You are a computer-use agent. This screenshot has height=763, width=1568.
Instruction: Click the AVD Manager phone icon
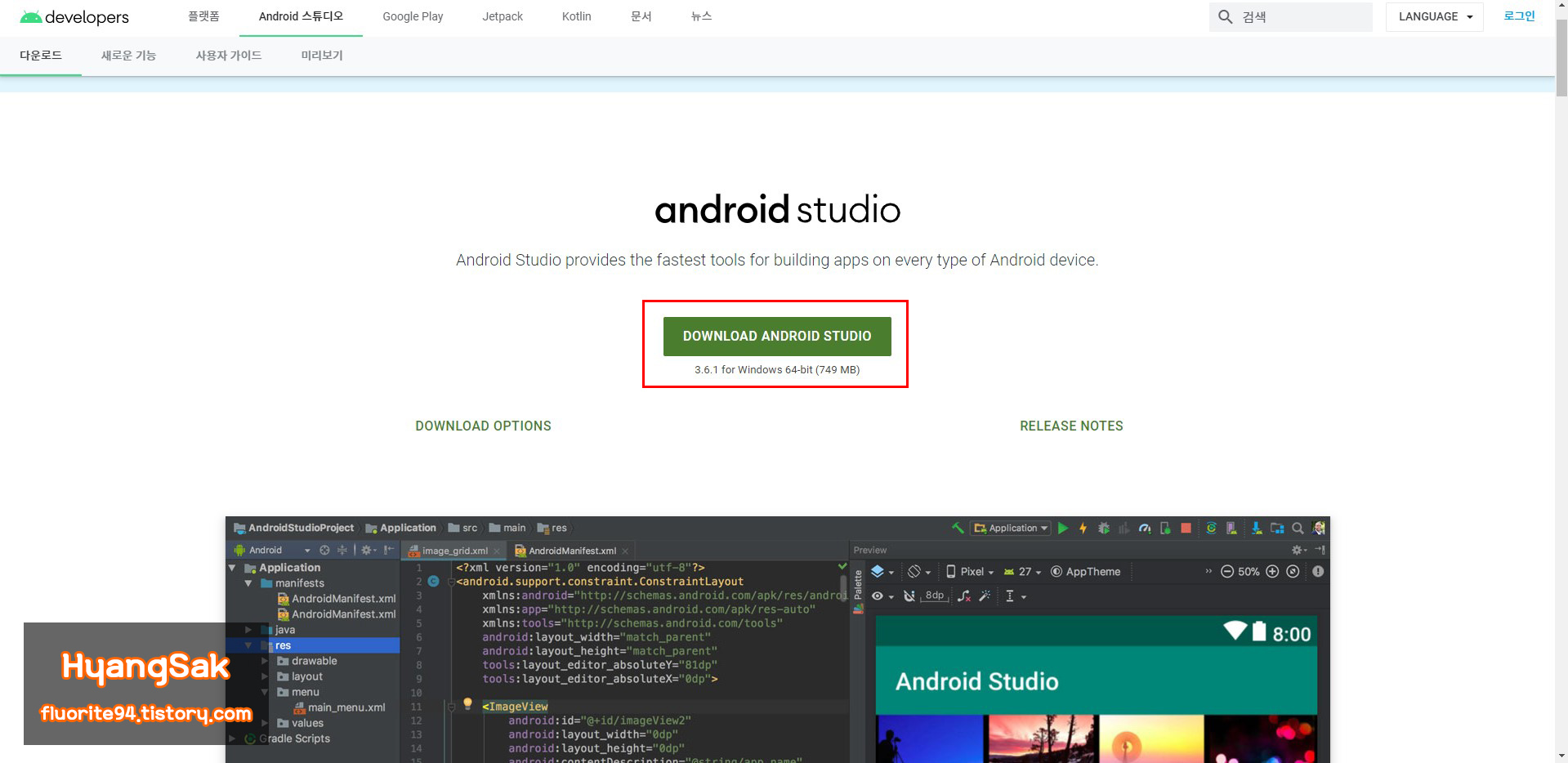pyautogui.click(x=1231, y=529)
